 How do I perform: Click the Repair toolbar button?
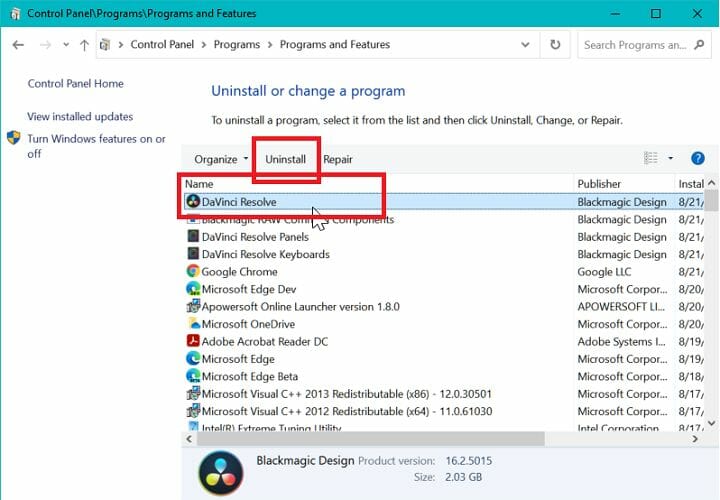[338, 159]
